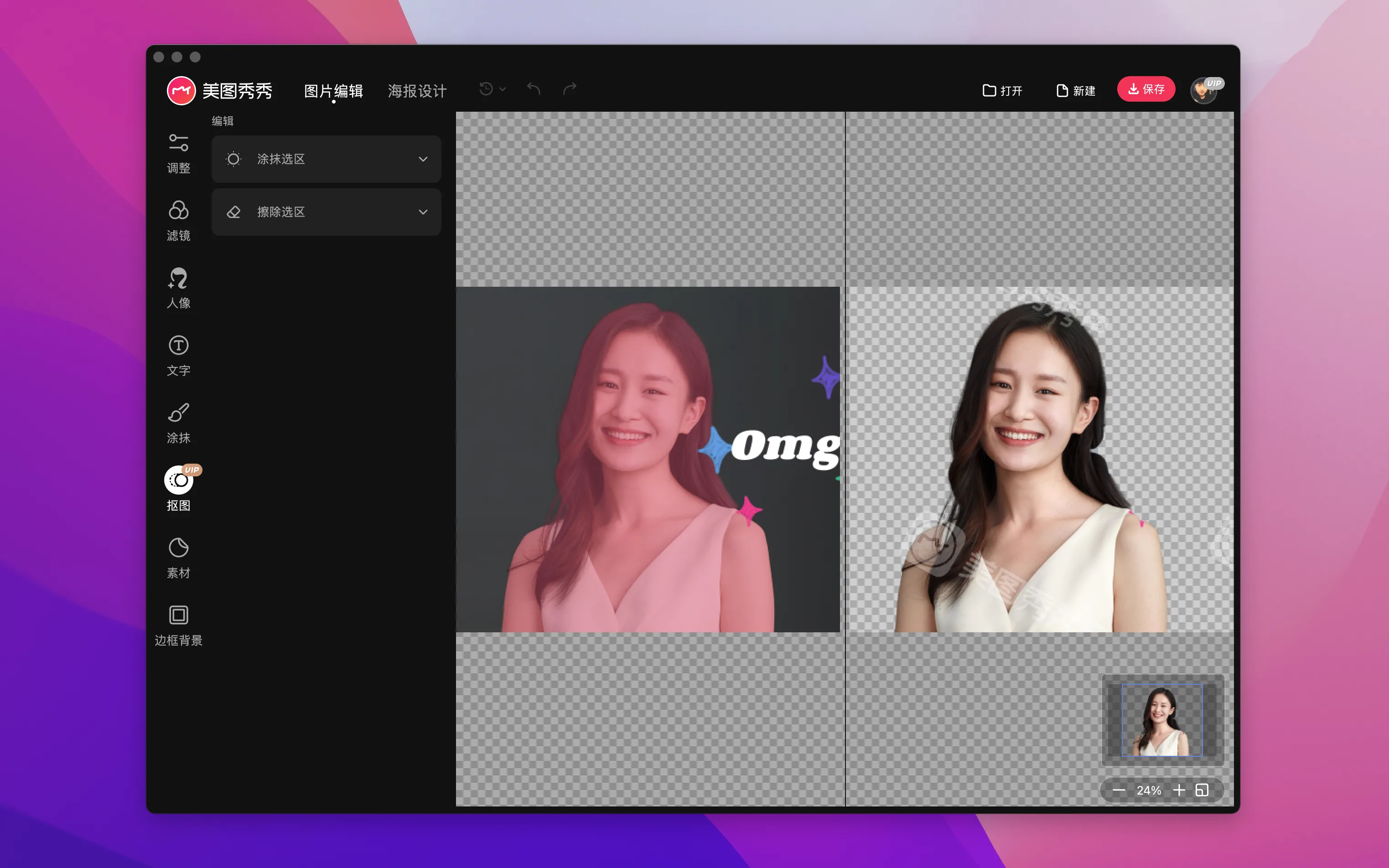This screenshot has height=868, width=1389.
Task: Click the redo arrow icon
Action: point(570,89)
